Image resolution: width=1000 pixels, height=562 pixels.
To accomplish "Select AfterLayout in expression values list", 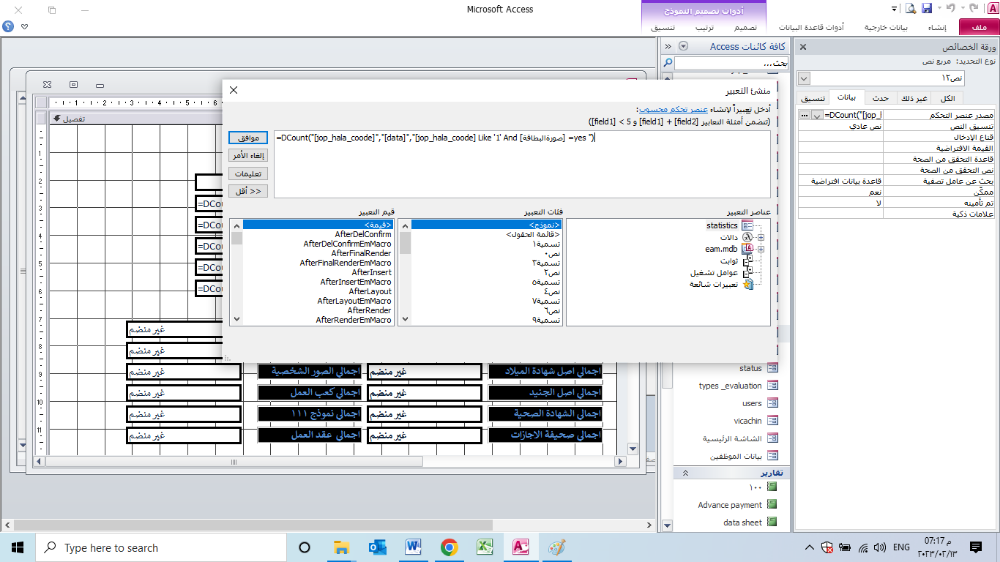I will (x=370, y=292).
